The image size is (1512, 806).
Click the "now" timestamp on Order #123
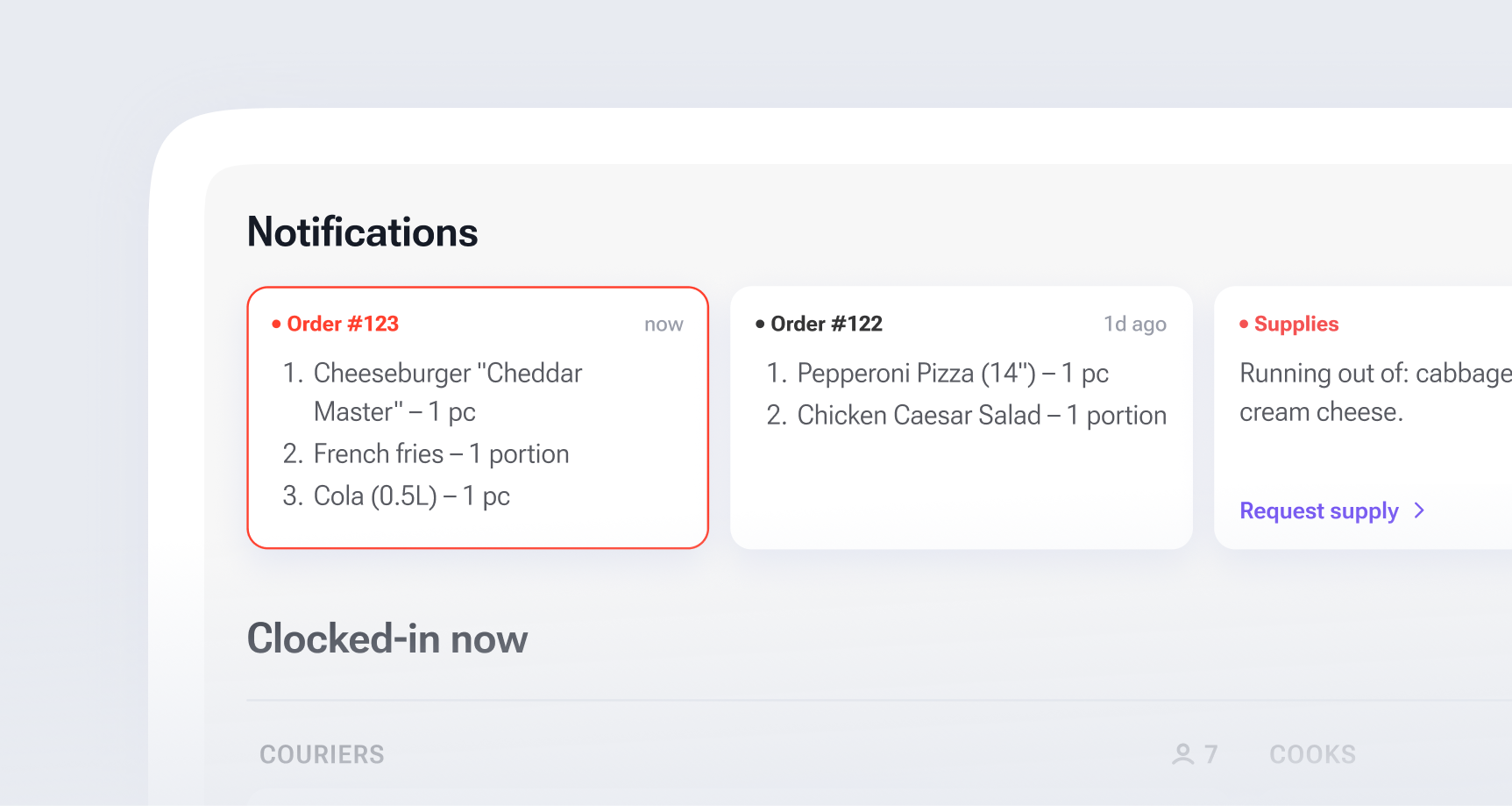tap(664, 325)
